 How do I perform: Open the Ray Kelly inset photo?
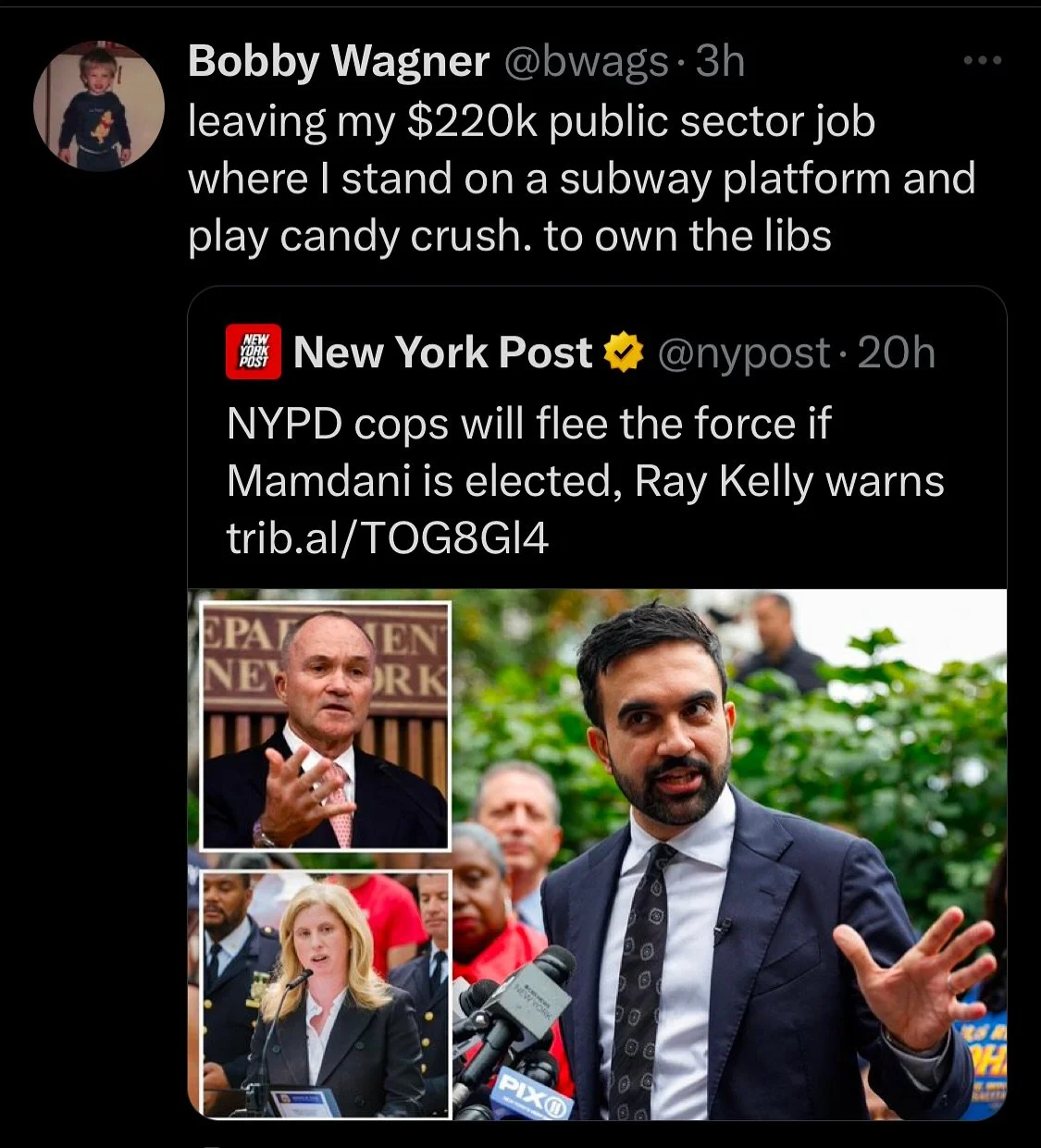325,726
